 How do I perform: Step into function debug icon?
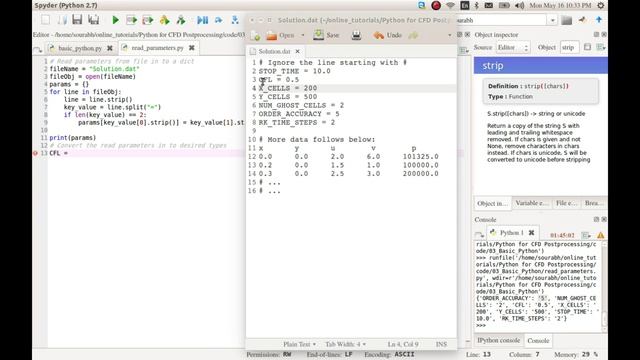(x=235, y=20)
